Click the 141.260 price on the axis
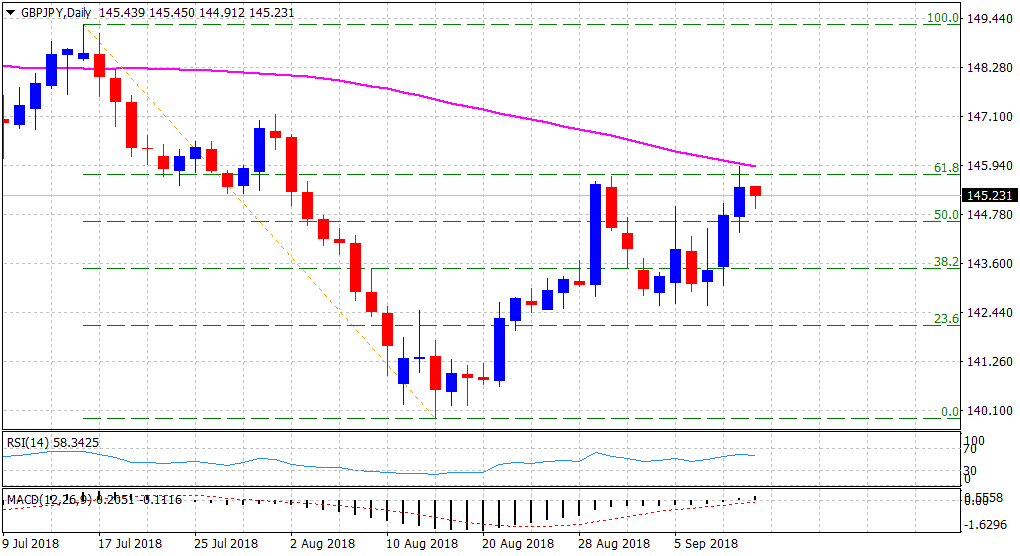The height and width of the screenshot is (556, 1020). coord(988,362)
